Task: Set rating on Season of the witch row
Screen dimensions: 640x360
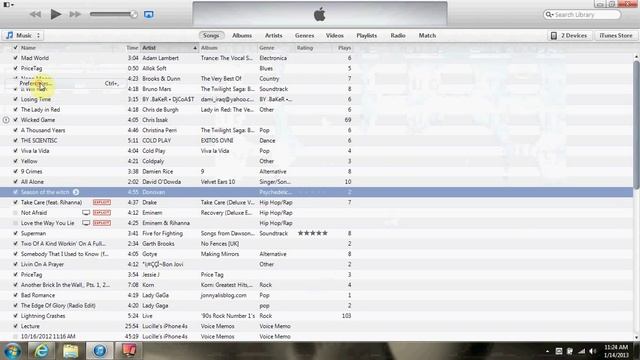Action: point(313,192)
